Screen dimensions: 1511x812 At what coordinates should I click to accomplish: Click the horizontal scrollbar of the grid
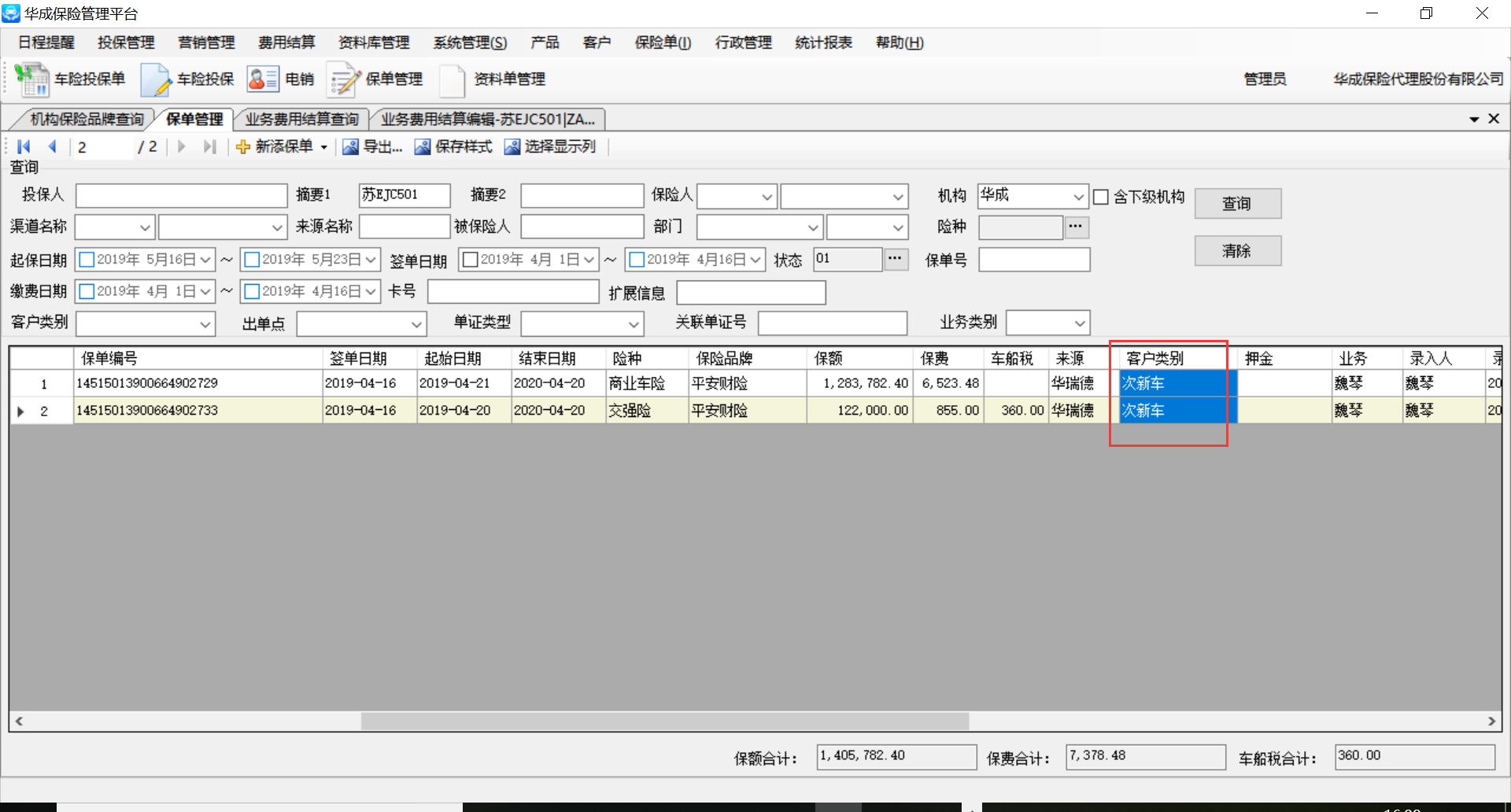pos(664,721)
